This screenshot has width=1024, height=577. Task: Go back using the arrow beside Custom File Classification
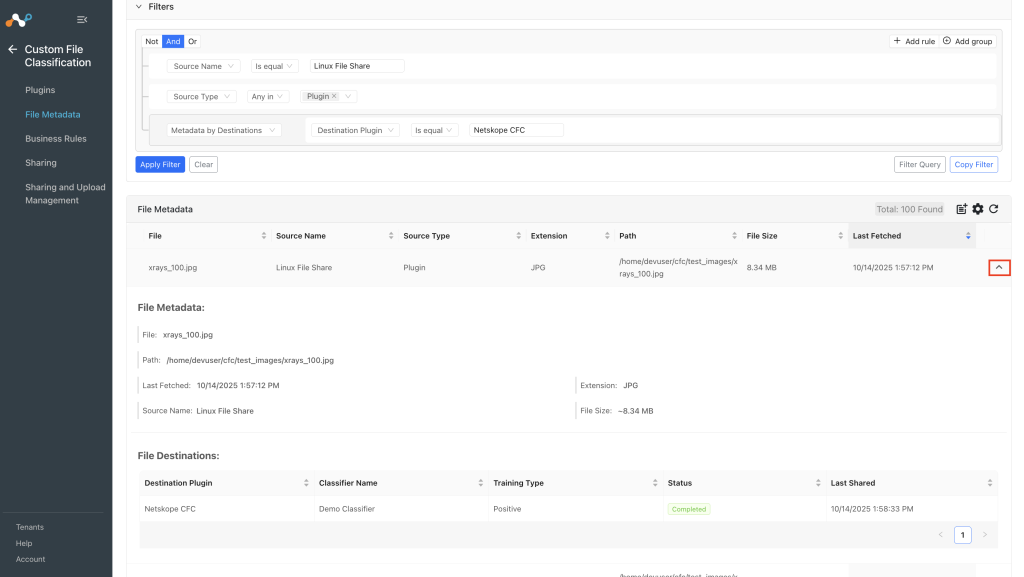click(12, 49)
